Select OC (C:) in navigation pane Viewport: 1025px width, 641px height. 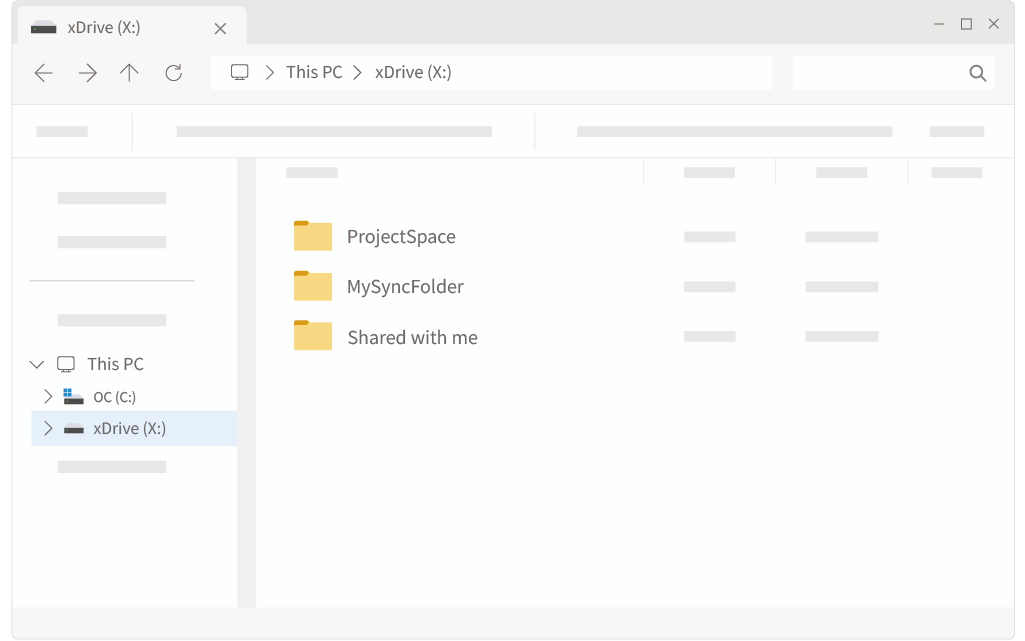coord(114,397)
